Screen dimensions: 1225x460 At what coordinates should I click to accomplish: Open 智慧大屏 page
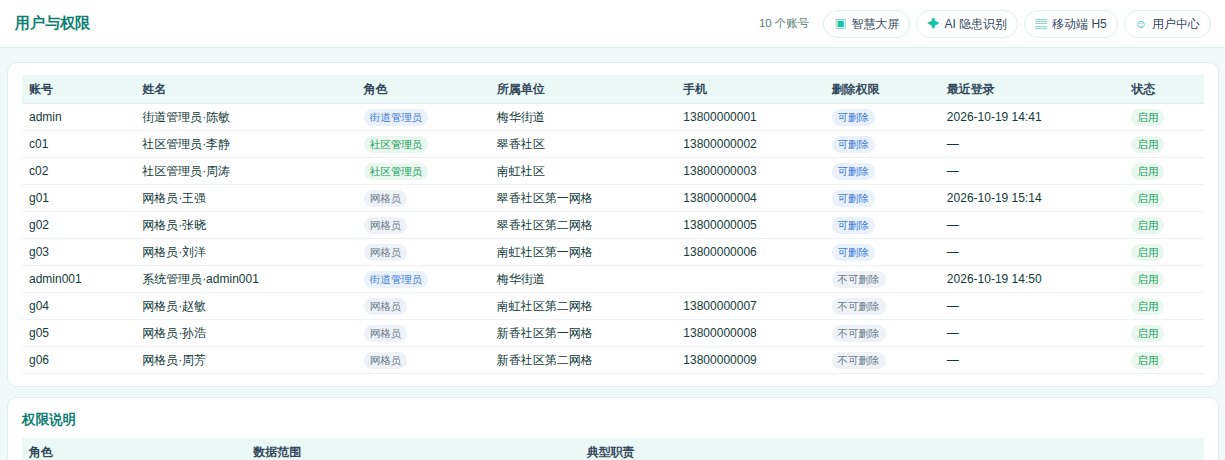(x=866, y=24)
